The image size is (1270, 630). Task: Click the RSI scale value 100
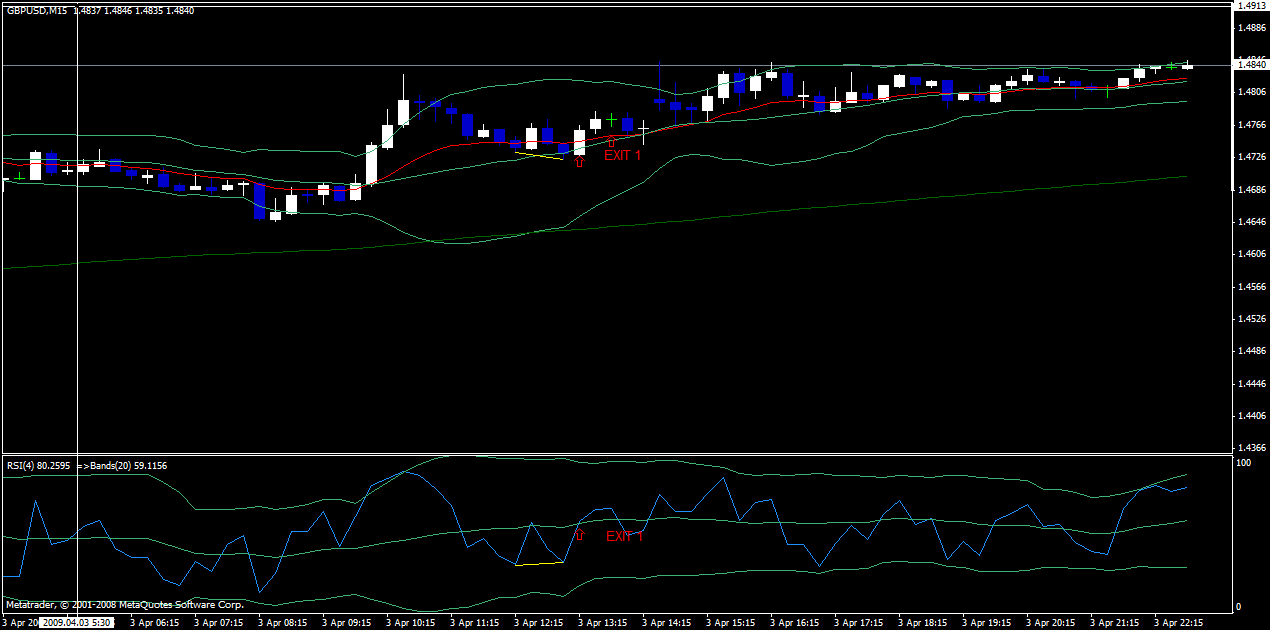point(1246,464)
